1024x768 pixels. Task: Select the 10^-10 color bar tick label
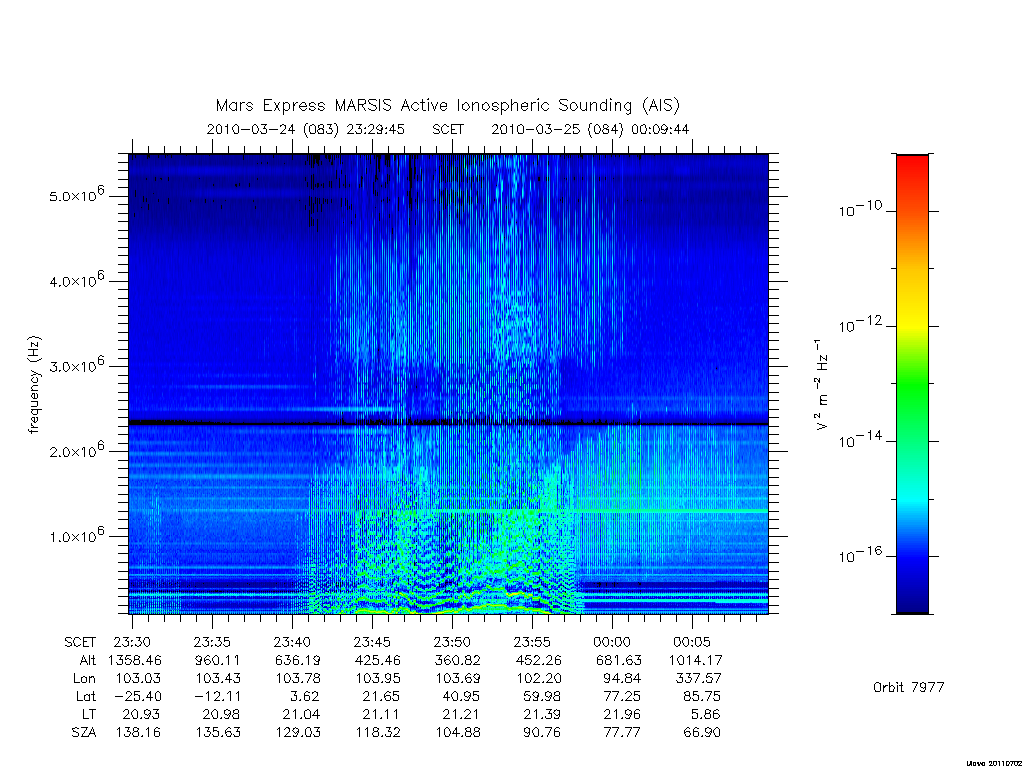(860, 209)
